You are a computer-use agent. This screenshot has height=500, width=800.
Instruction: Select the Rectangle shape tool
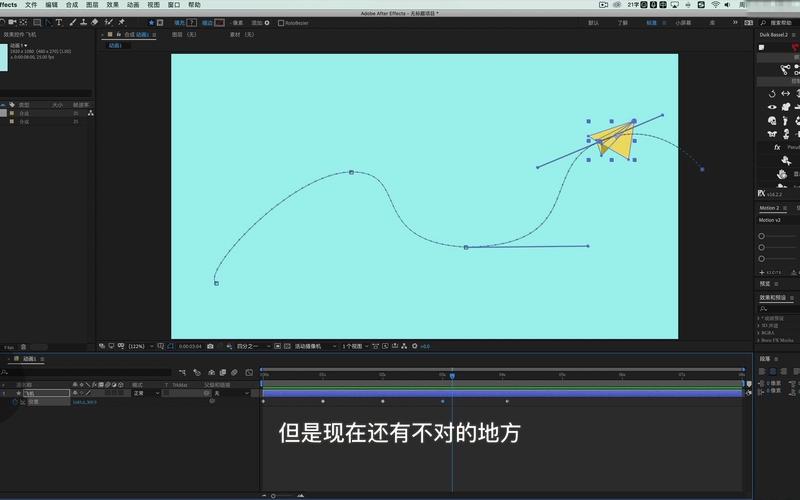37,22
